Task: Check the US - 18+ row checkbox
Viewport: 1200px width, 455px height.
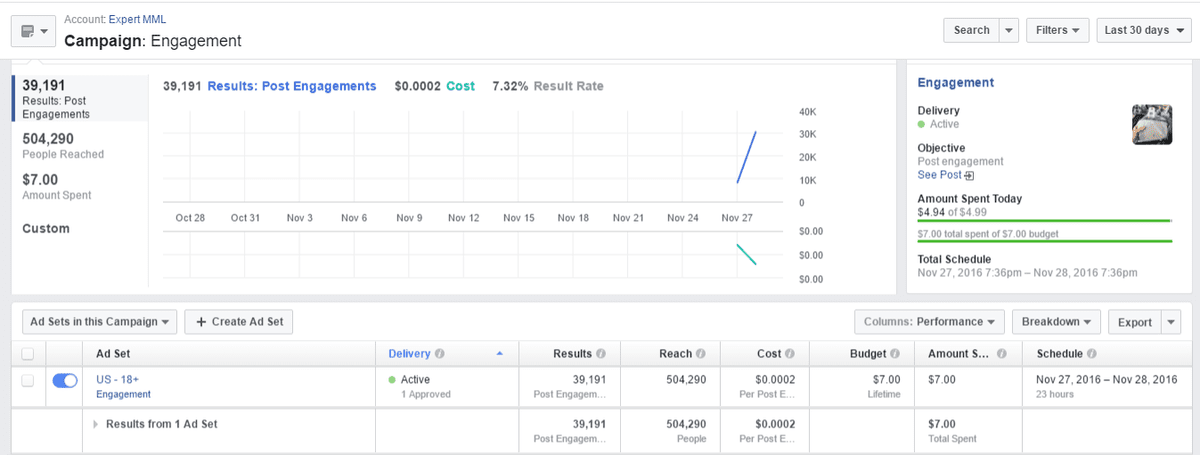Action: click(x=28, y=380)
